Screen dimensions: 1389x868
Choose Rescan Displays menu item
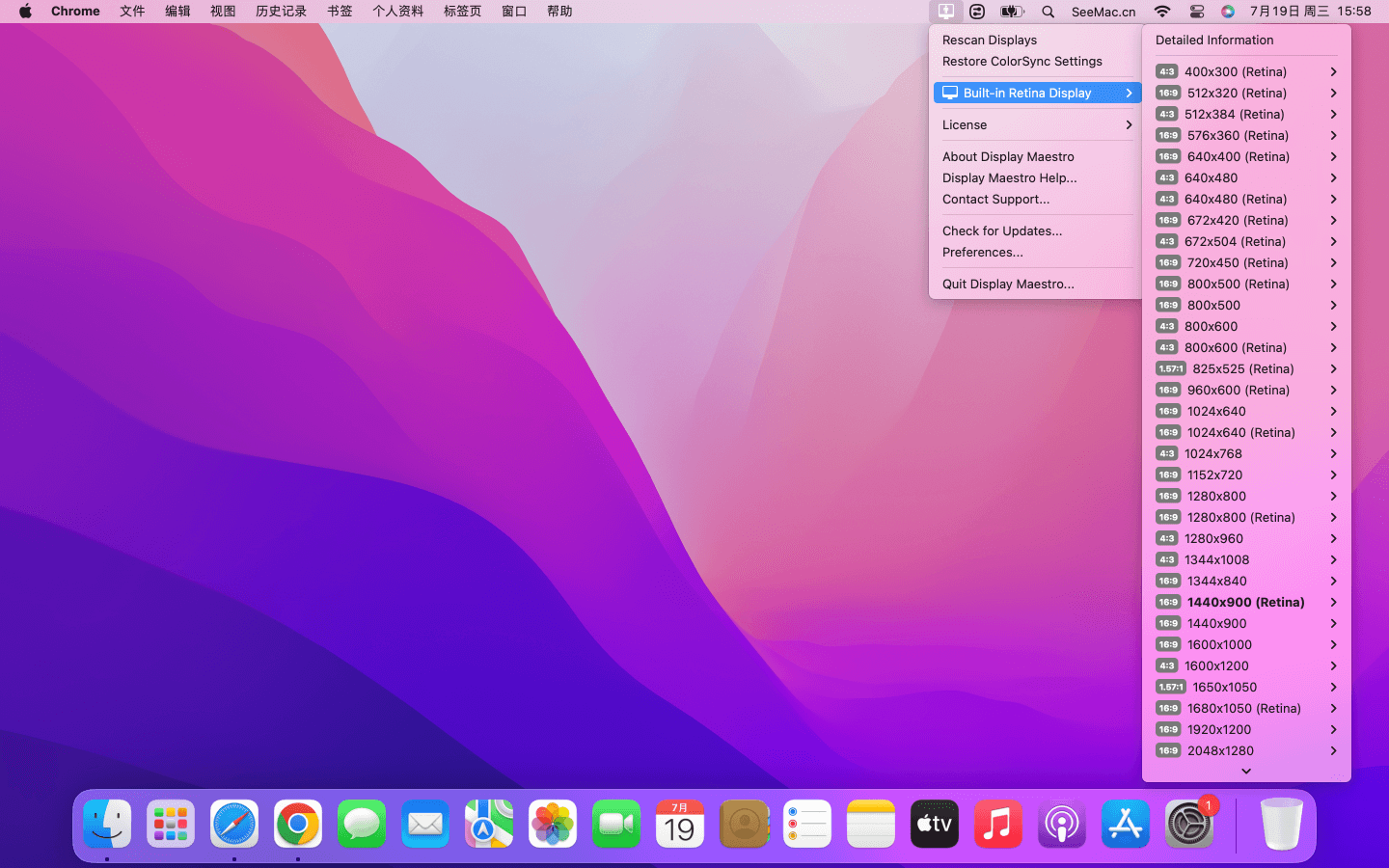pos(990,40)
